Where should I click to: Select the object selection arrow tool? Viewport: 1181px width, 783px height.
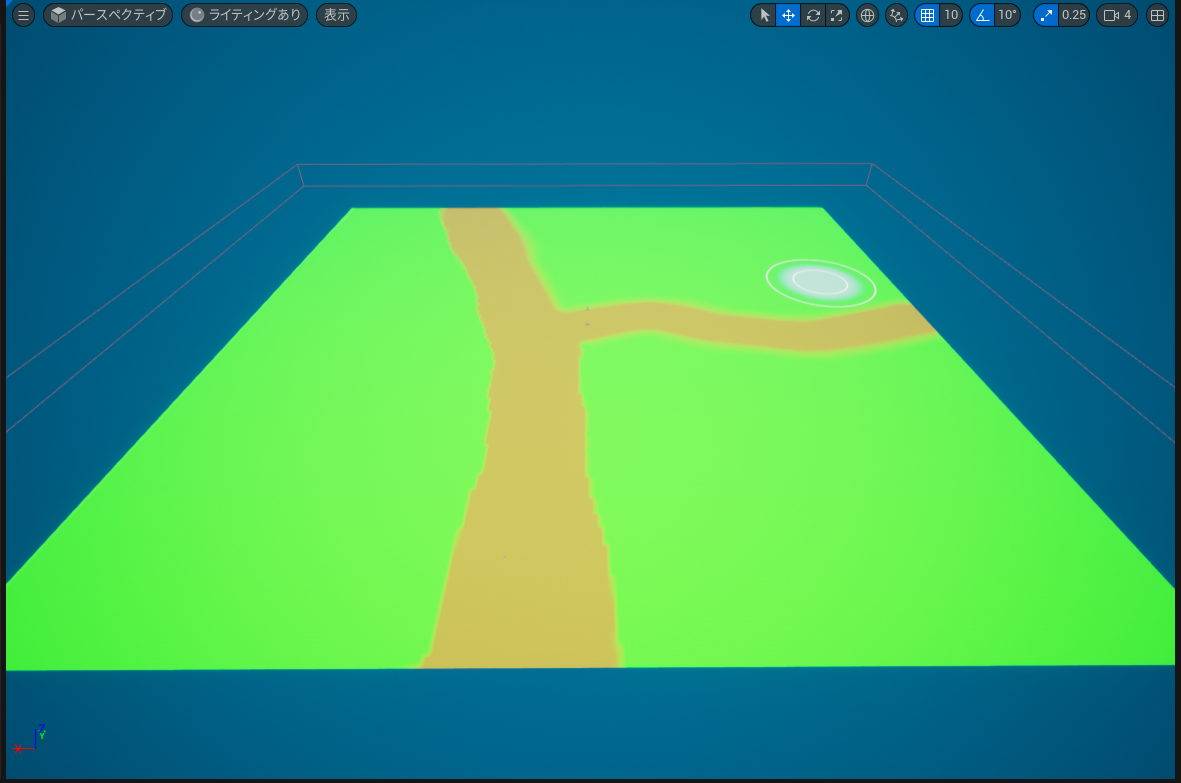[x=762, y=15]
